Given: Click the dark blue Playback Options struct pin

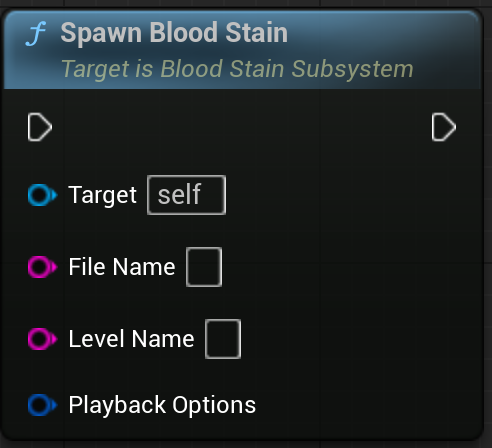Looking at the screenshot, I should (42, 405).
